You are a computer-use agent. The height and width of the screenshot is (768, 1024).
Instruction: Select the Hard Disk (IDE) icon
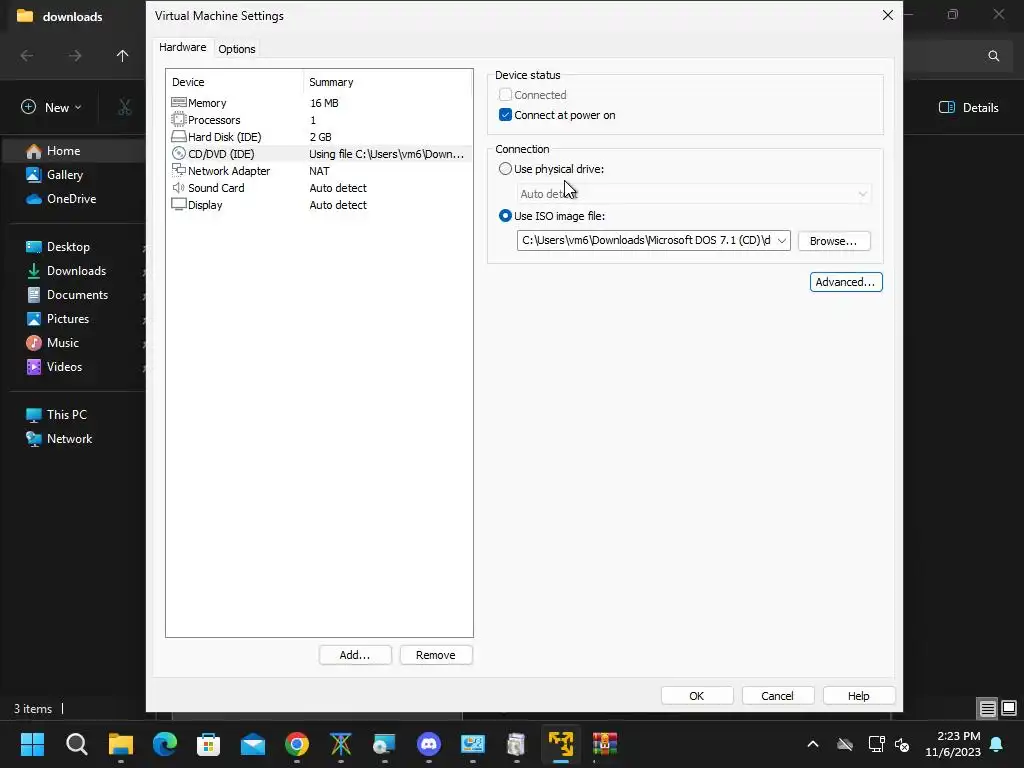(x=178, y=136)
